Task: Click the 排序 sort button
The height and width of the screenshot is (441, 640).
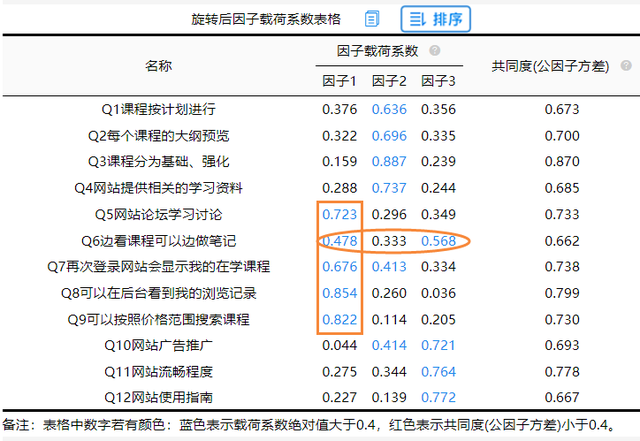Action: [x=436, y=19]
